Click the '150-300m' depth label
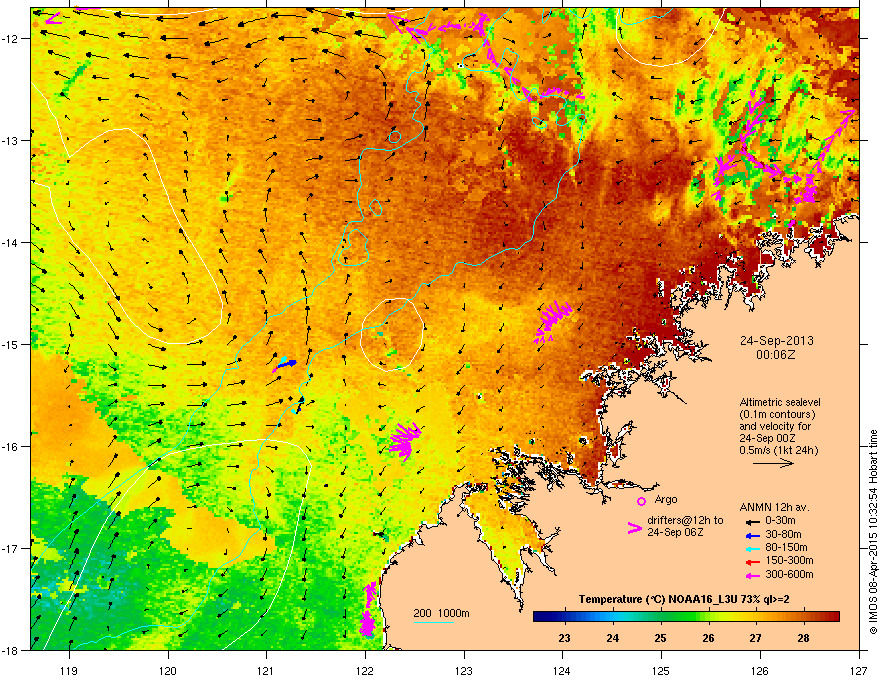Viewport: 880px width, 680px height. coord(789,560)
